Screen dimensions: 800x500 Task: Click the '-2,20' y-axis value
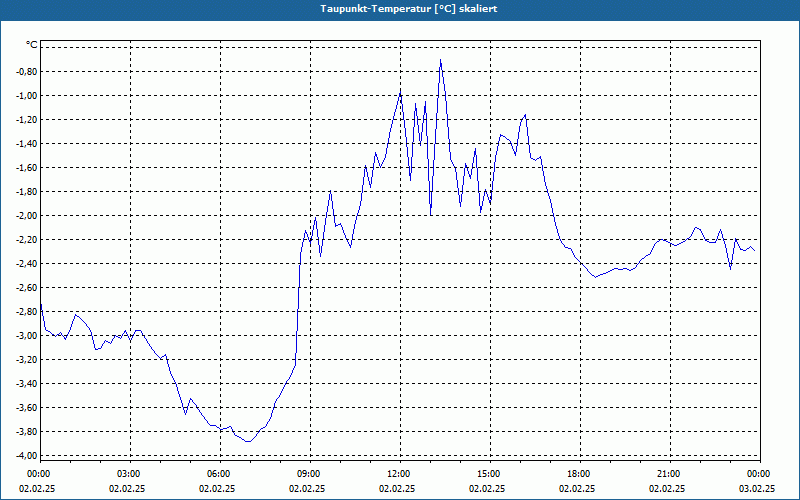tap(27, 239)
